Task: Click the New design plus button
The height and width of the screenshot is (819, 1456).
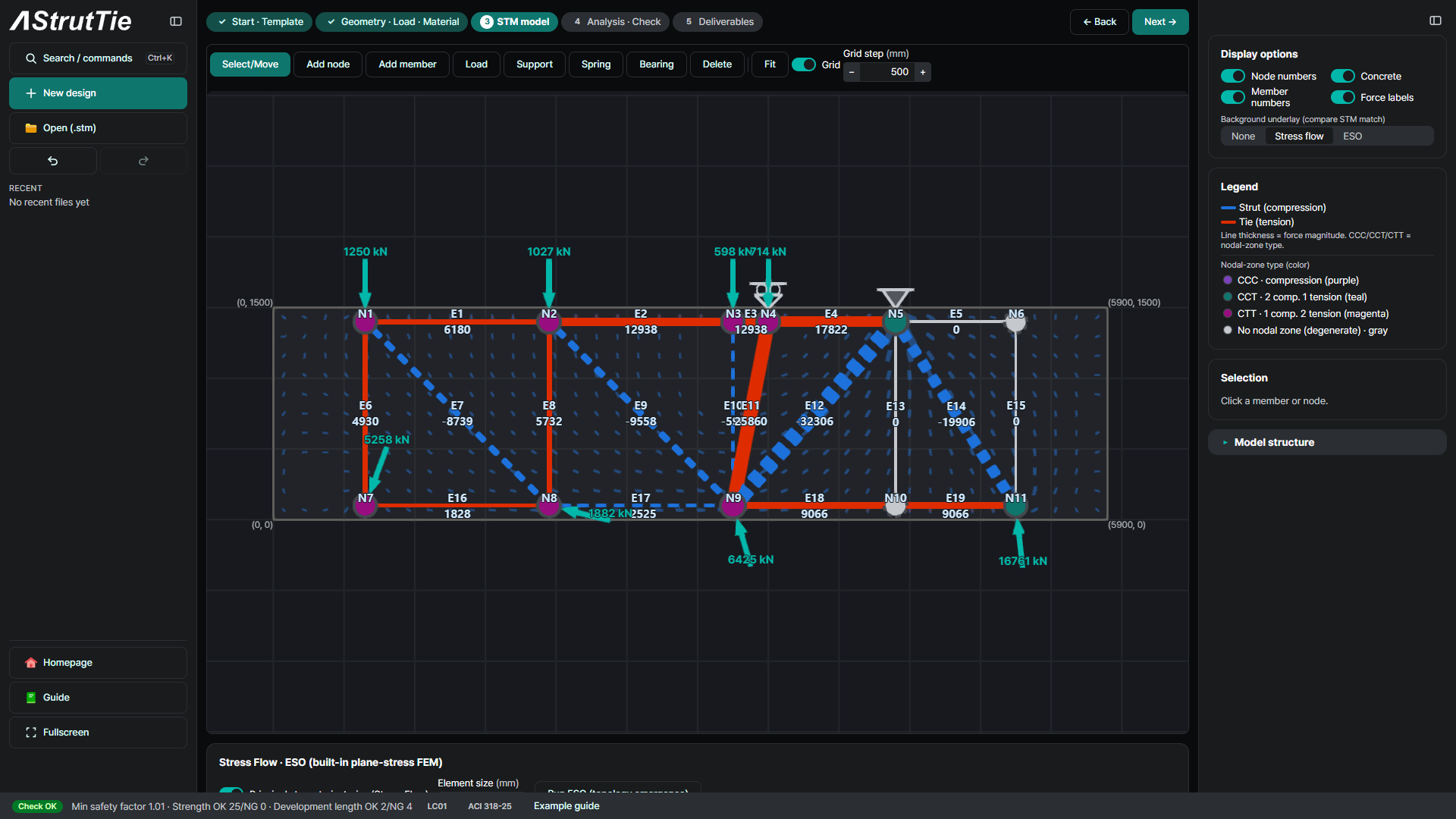Action: [98, 93]
